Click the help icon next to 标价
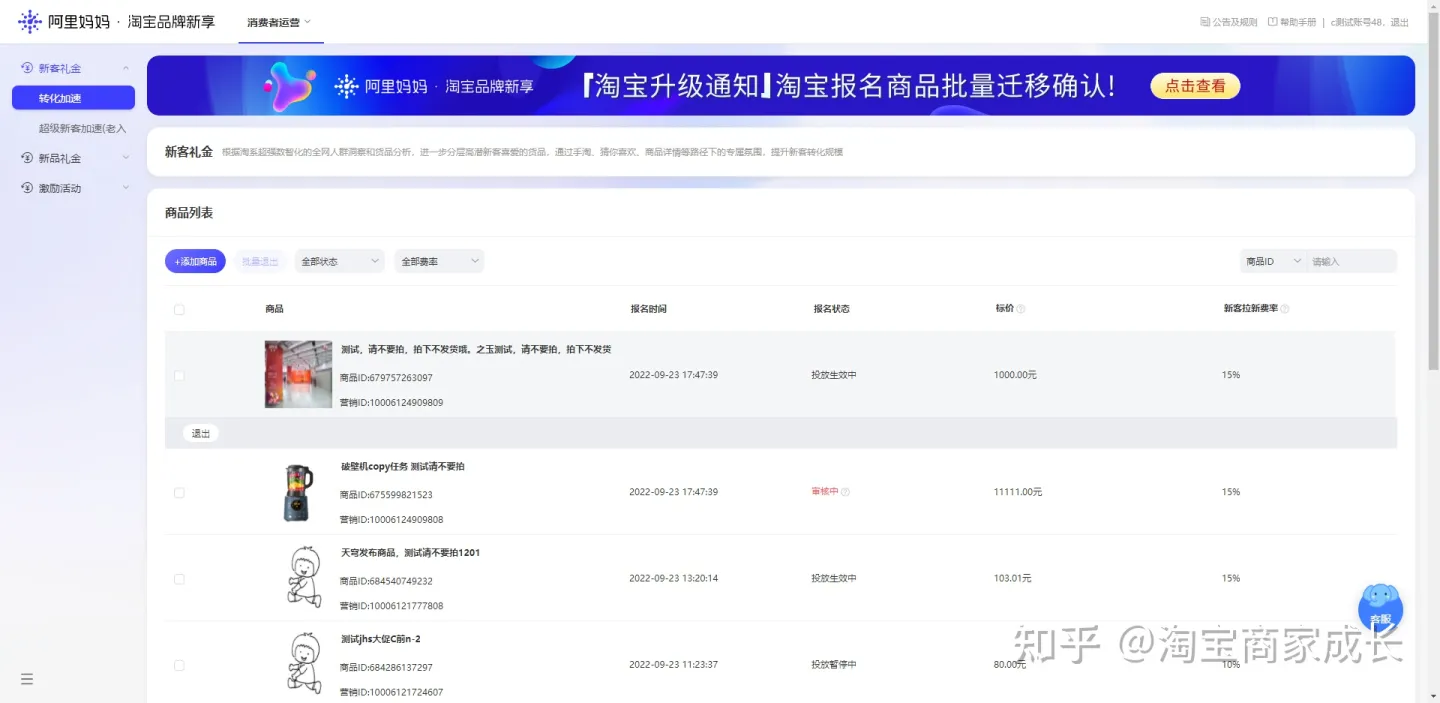This screenshot has width=1440, height=703. (x=1021, y=309)
